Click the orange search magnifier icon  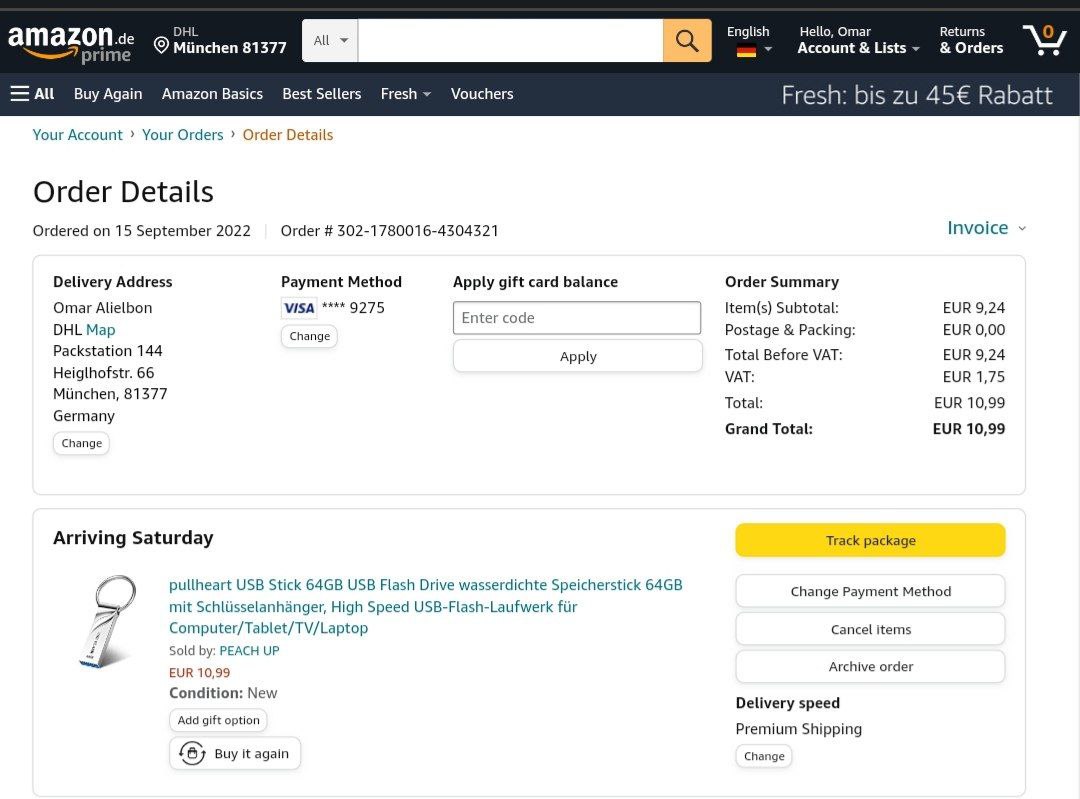coord(687,41)
